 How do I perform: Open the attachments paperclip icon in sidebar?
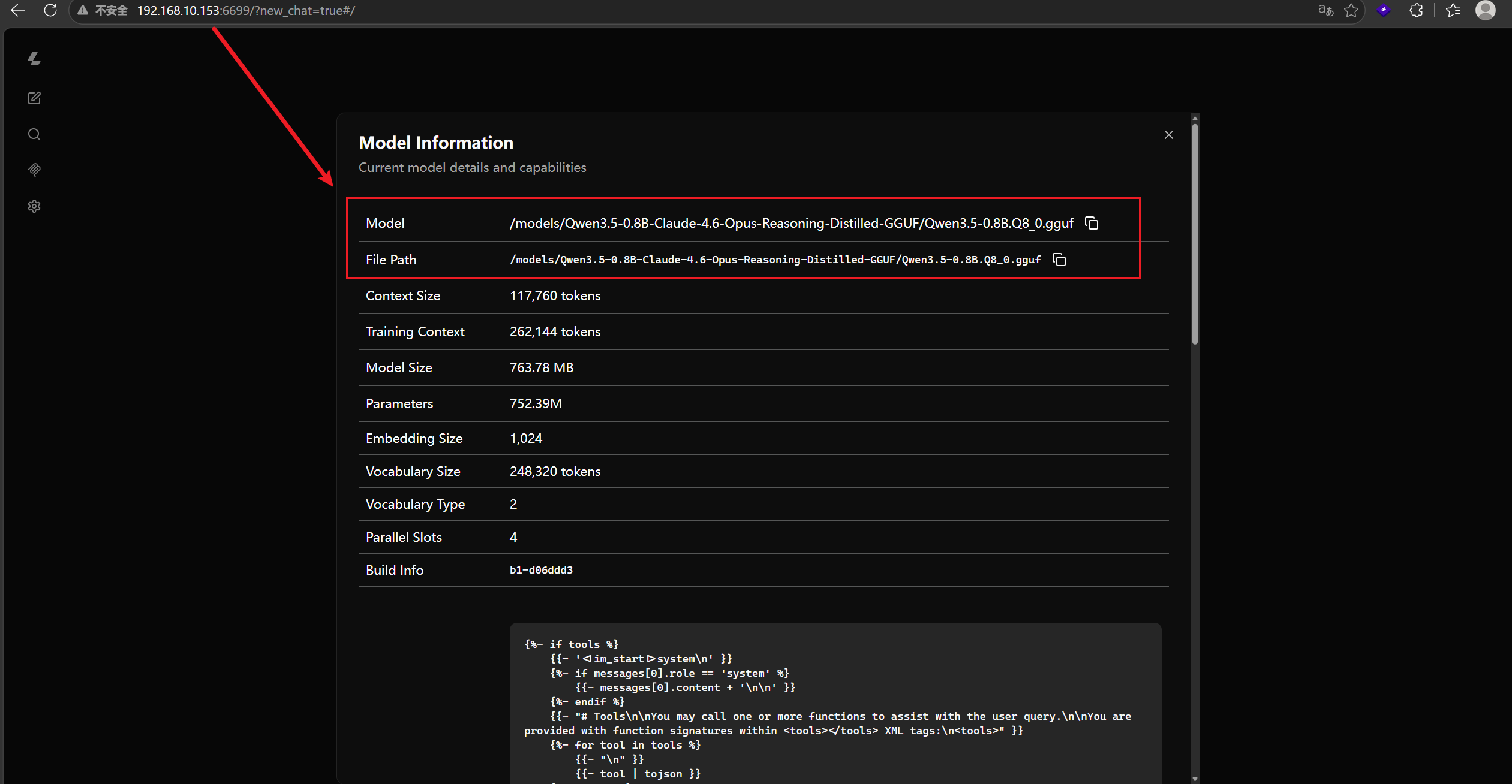pos(34,170)
